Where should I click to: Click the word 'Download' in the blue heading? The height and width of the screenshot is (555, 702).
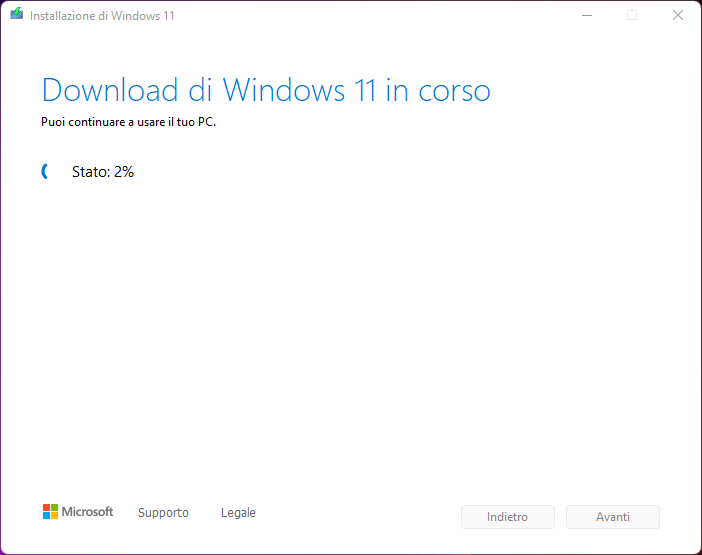(x=110, y=90)
